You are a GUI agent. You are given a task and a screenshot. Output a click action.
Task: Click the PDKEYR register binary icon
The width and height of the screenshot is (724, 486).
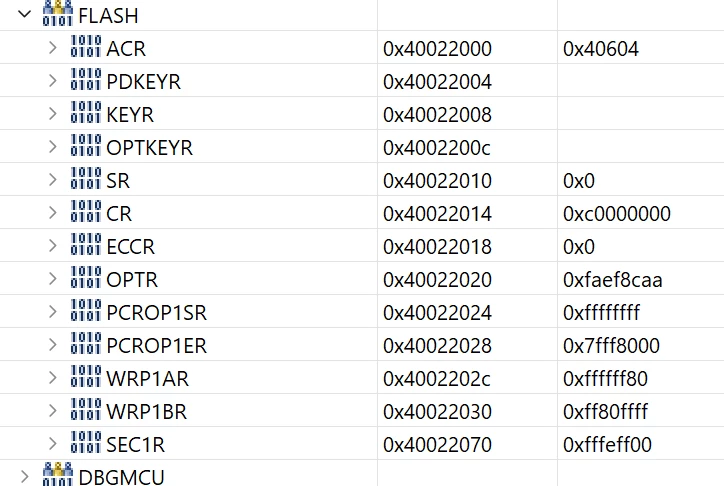pos(86,79)
